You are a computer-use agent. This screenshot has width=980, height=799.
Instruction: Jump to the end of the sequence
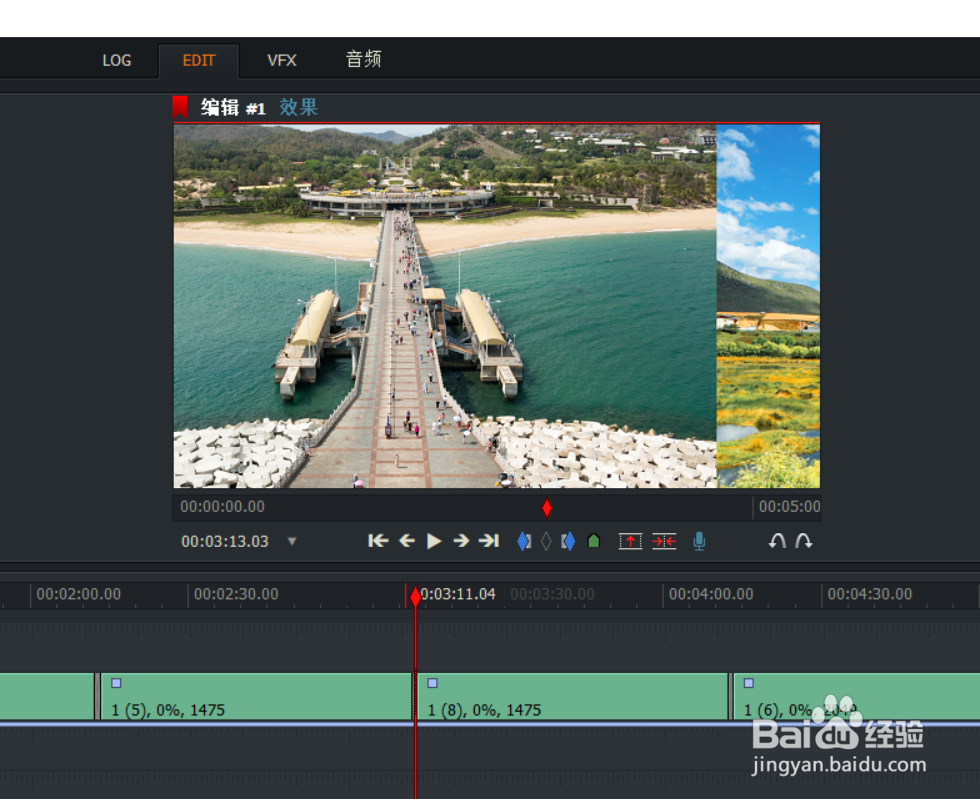489,540
